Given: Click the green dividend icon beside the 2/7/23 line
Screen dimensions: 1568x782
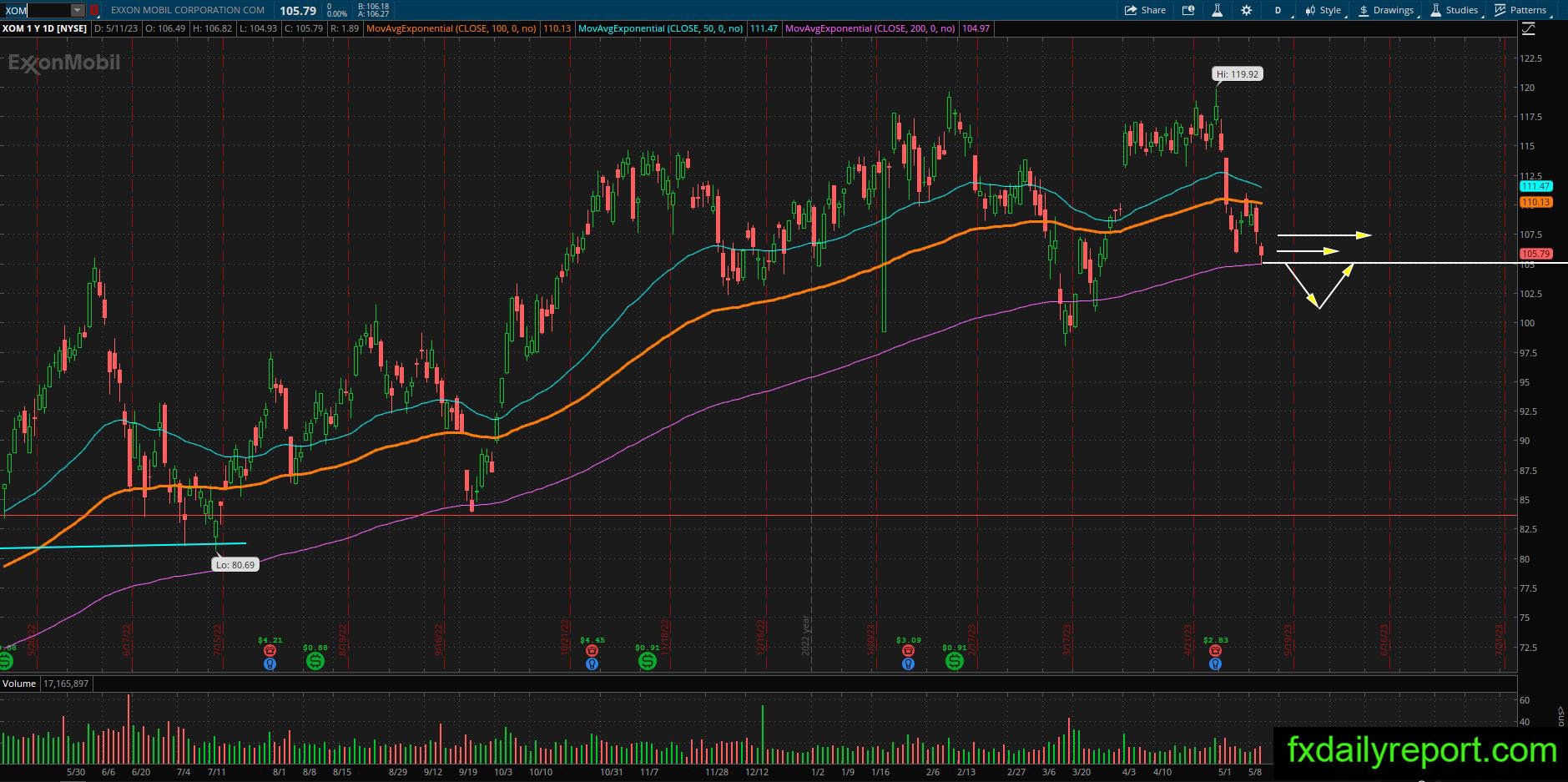Looking at the screenshot, I should coord(955,661).
